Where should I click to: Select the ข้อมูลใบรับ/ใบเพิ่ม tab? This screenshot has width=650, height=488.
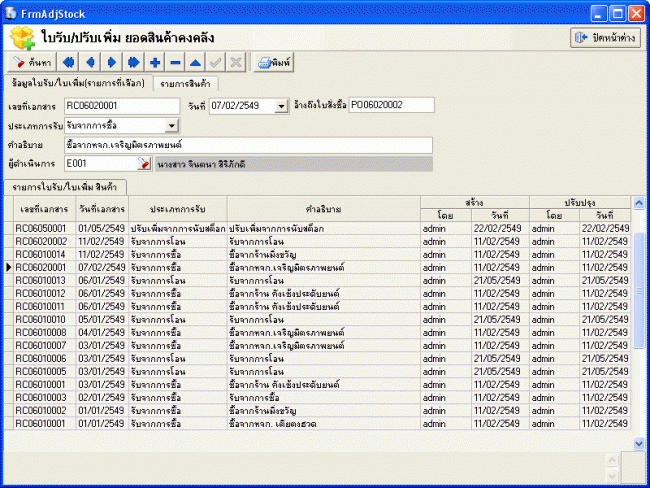click(x=78, y=83)
